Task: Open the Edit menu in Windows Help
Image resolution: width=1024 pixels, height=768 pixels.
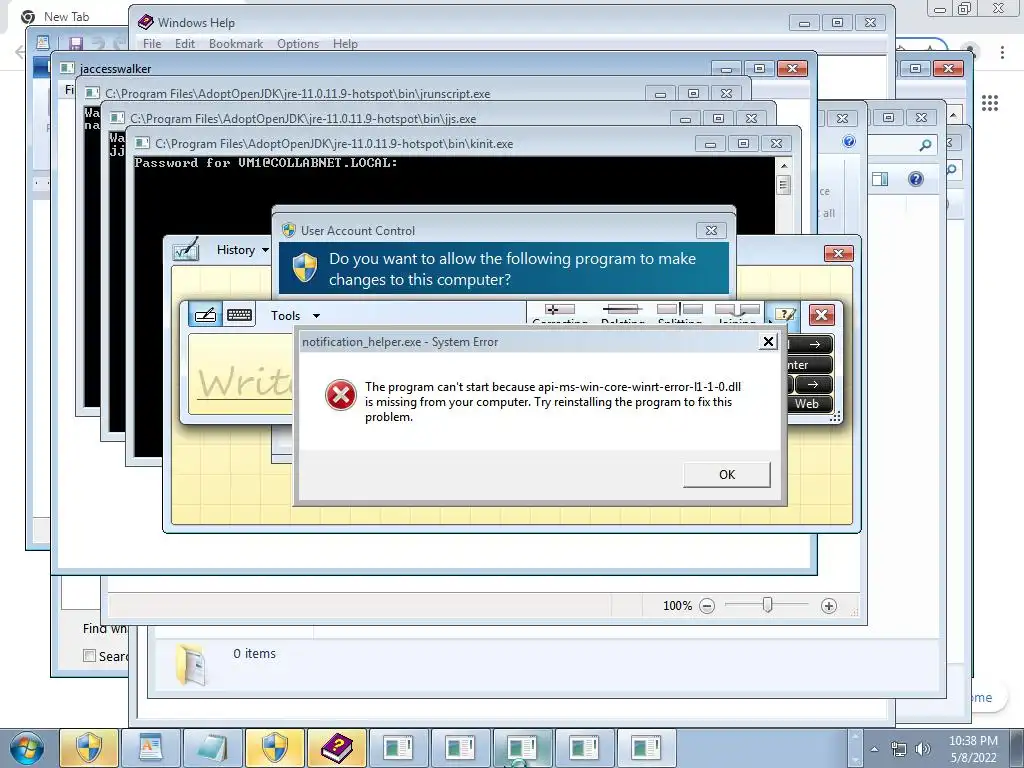Action: pyautogui.click(x=185, y=44)
